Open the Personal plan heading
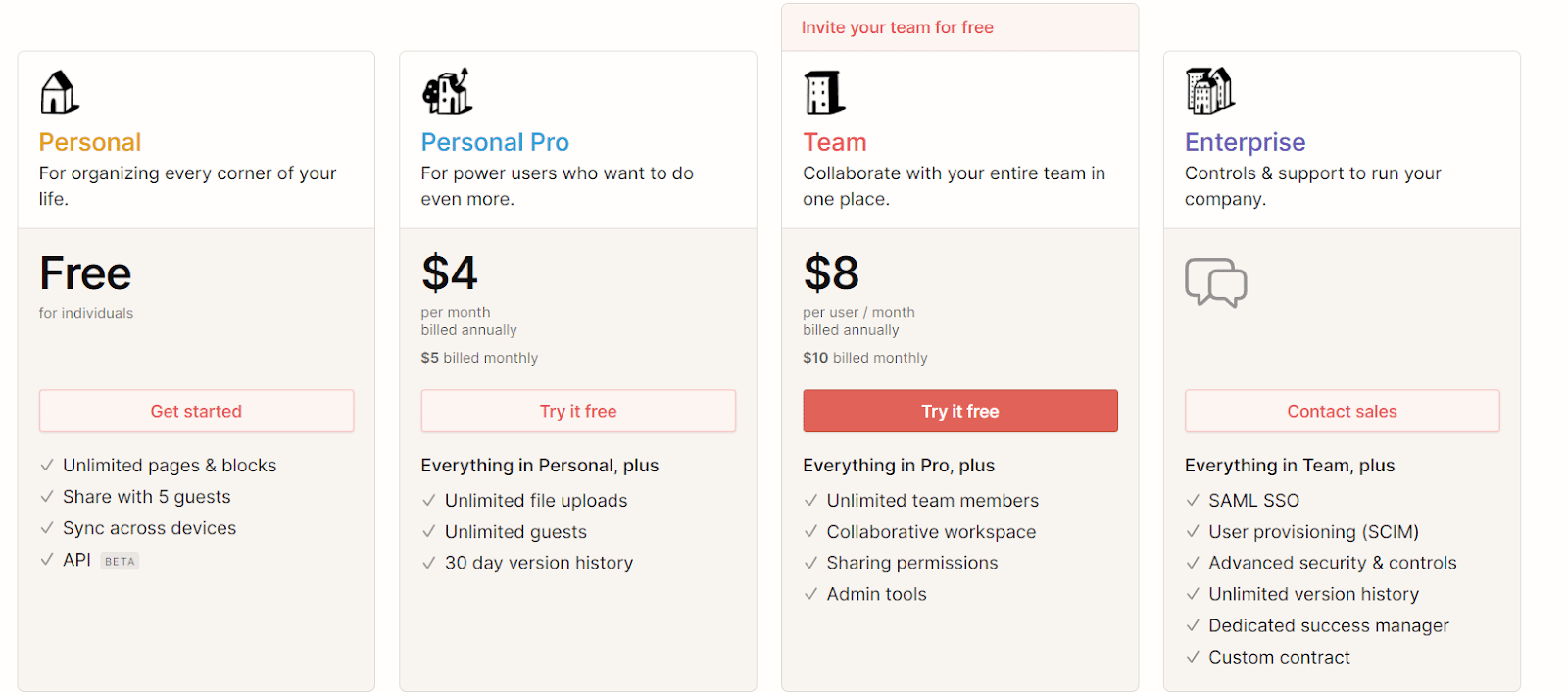Viewport: 1568px width, 693px height. tap(90, 142)
